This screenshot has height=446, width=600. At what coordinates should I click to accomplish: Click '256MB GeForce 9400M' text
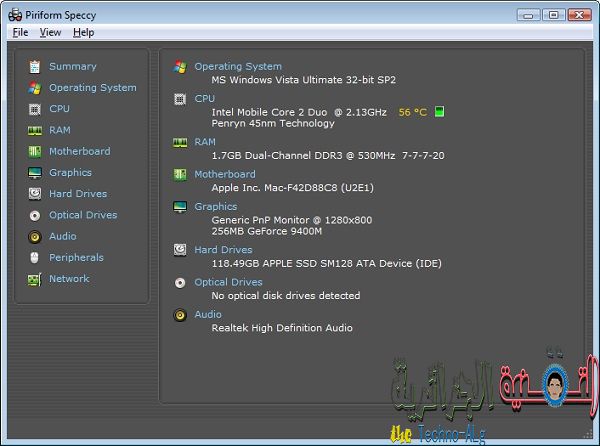pyautogui.click(x=267, y=231)
